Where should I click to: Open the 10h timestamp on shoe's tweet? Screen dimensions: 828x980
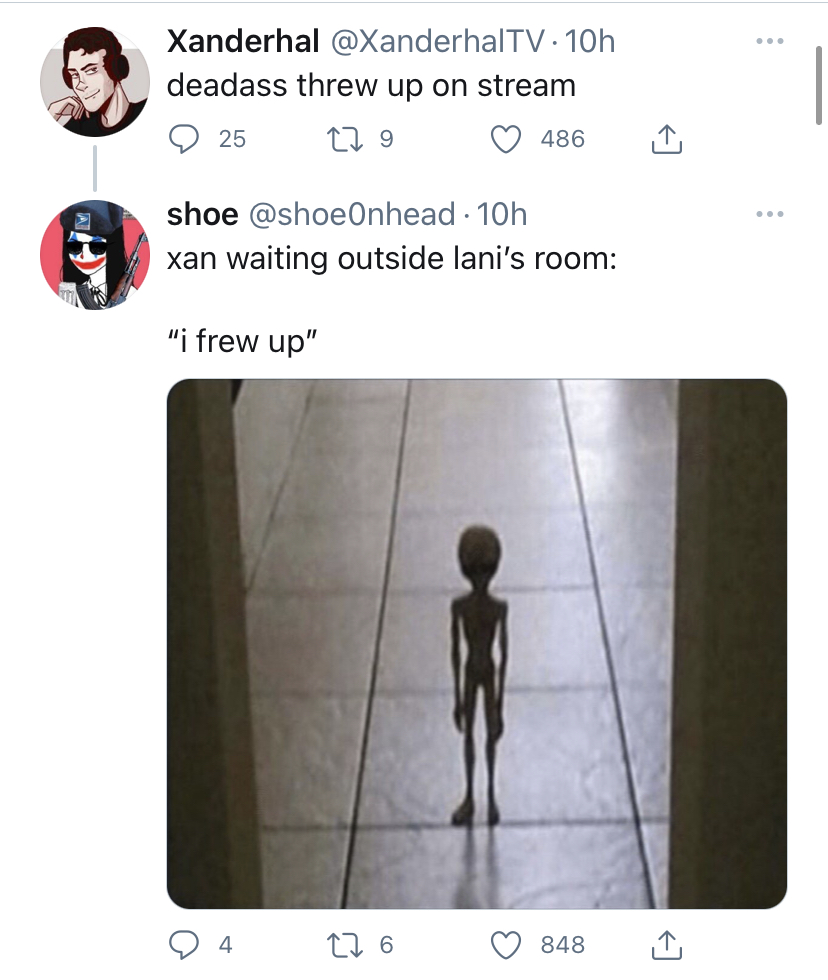pos(502,214)
